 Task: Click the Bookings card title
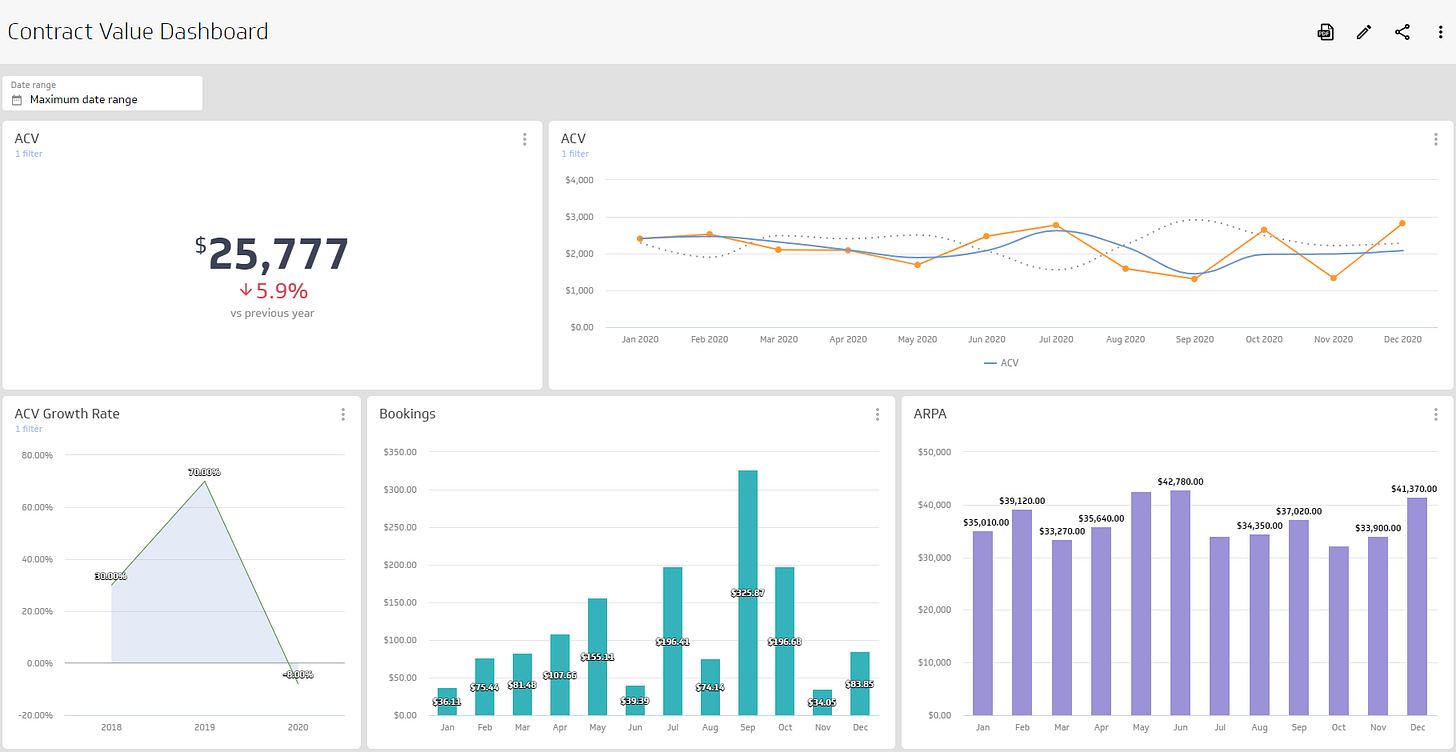pos(407,414)
